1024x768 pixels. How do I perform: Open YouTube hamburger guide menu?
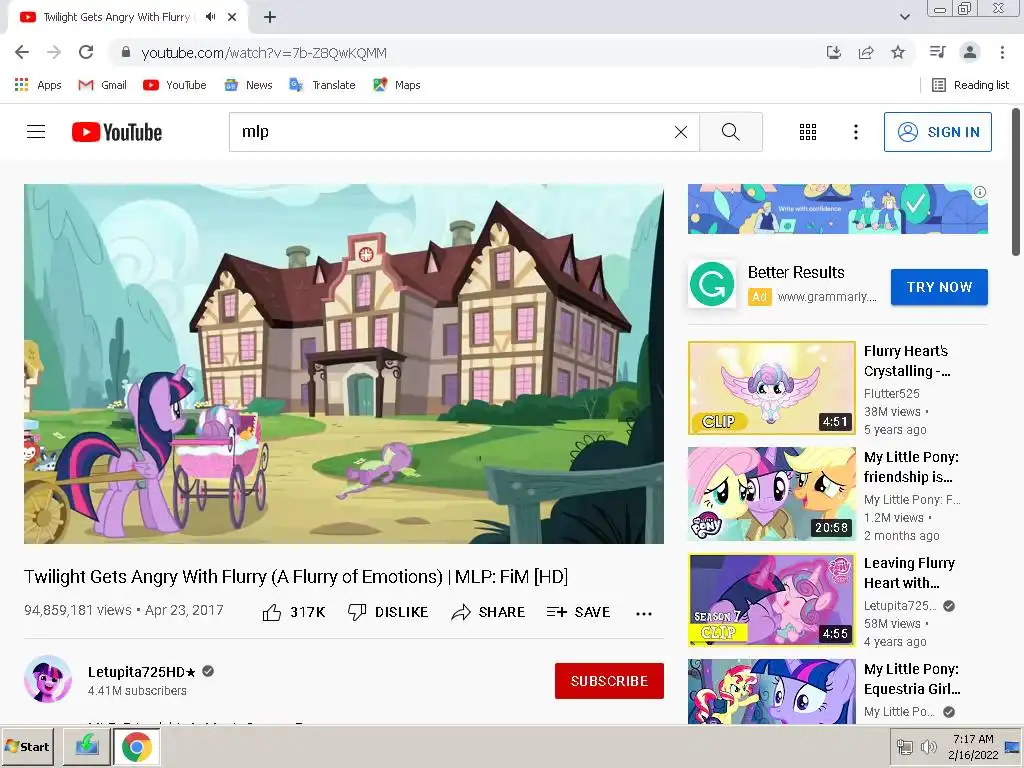coord(36,132)
